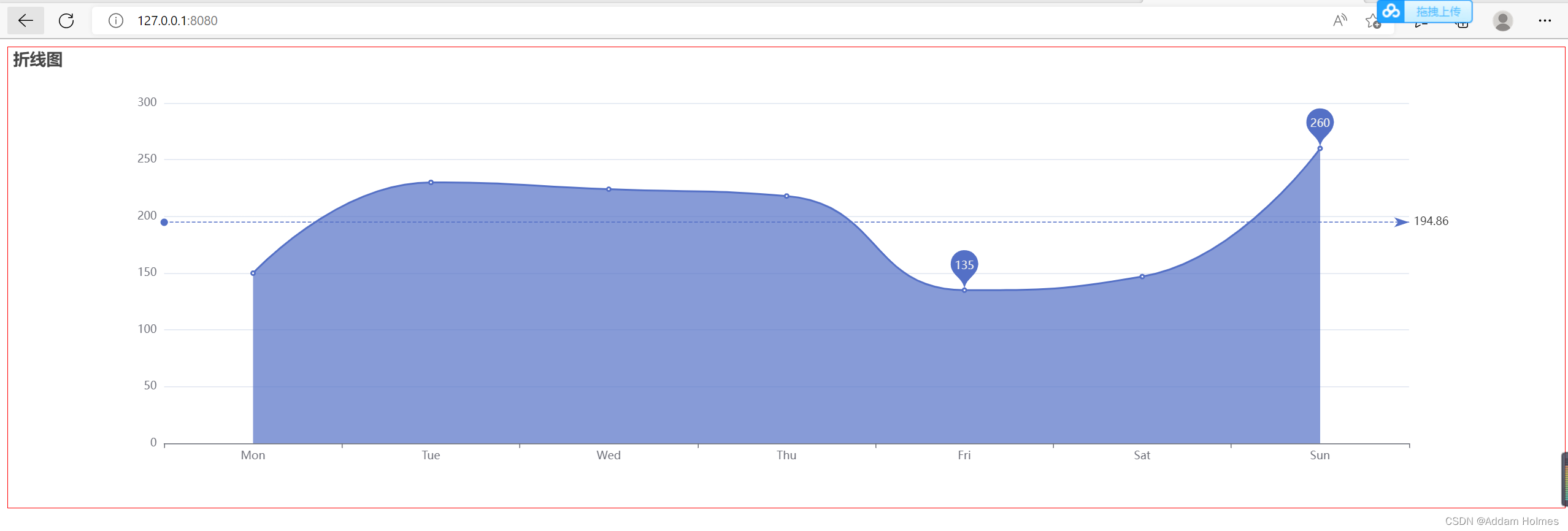
Task: Click the 200 y-axis label
Action: click(147, 216)
